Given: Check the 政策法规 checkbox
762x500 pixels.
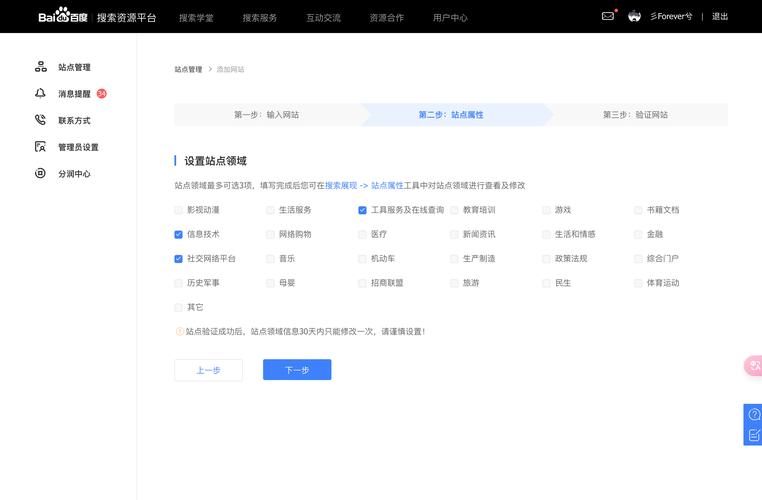Looking at the screenshot, I should click(546, 259).
